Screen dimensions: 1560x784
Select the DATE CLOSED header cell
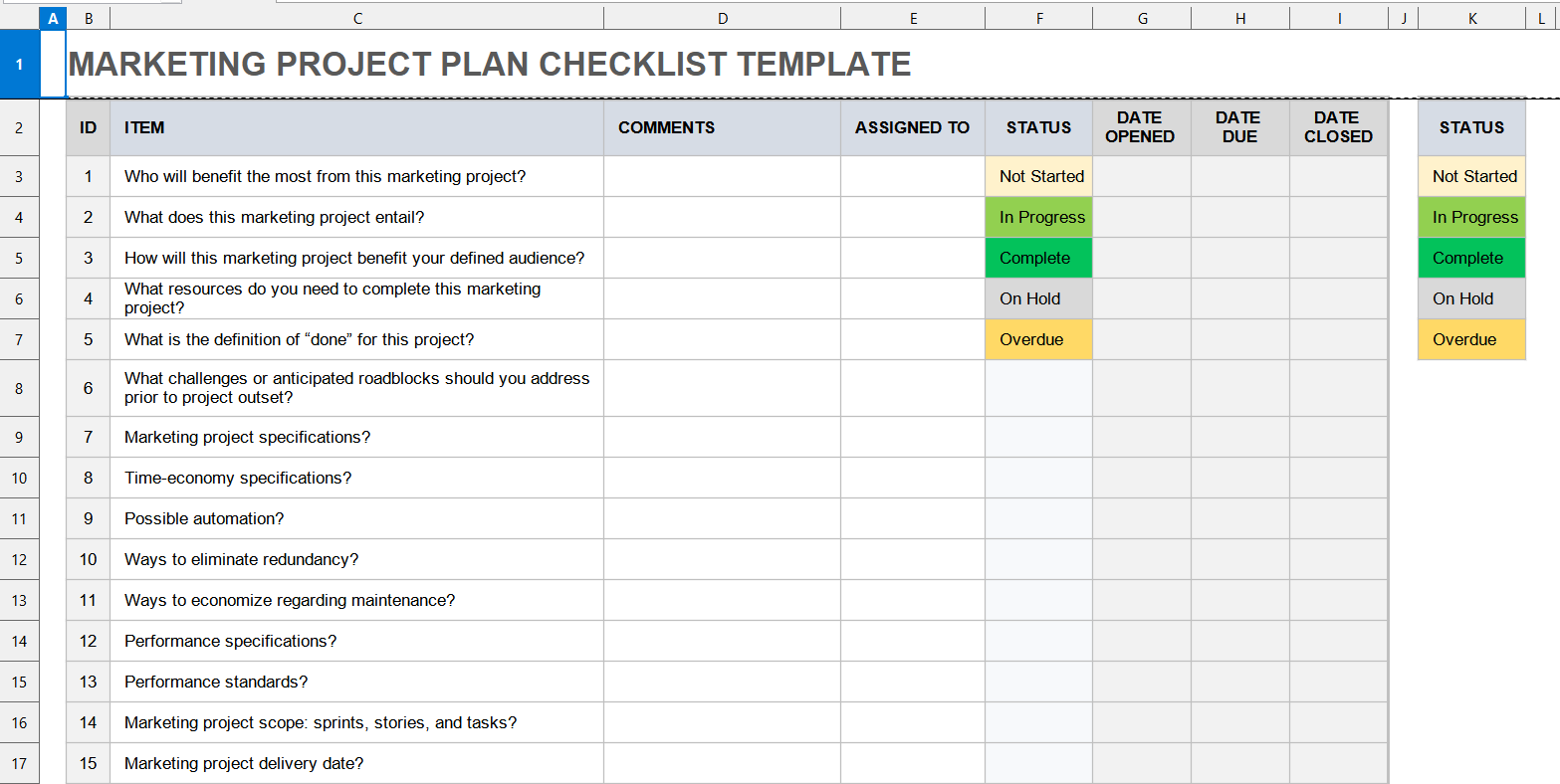pyautogui.click(x=1338, y=127)
